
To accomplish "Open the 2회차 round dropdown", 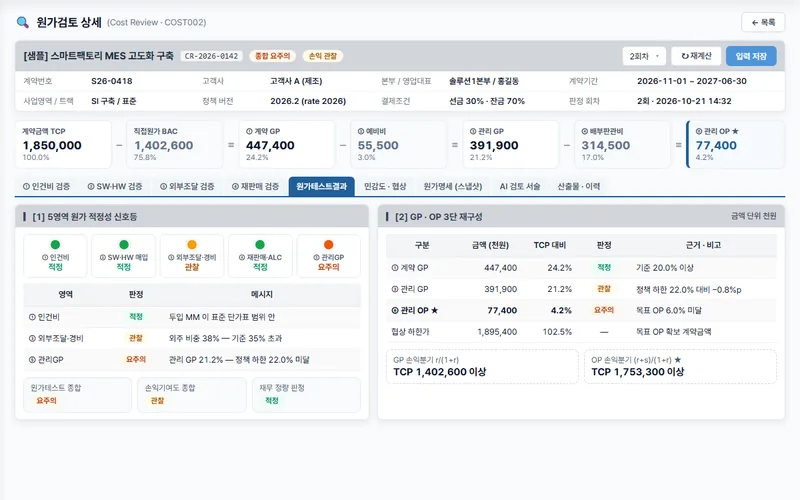I will (644, 56).
